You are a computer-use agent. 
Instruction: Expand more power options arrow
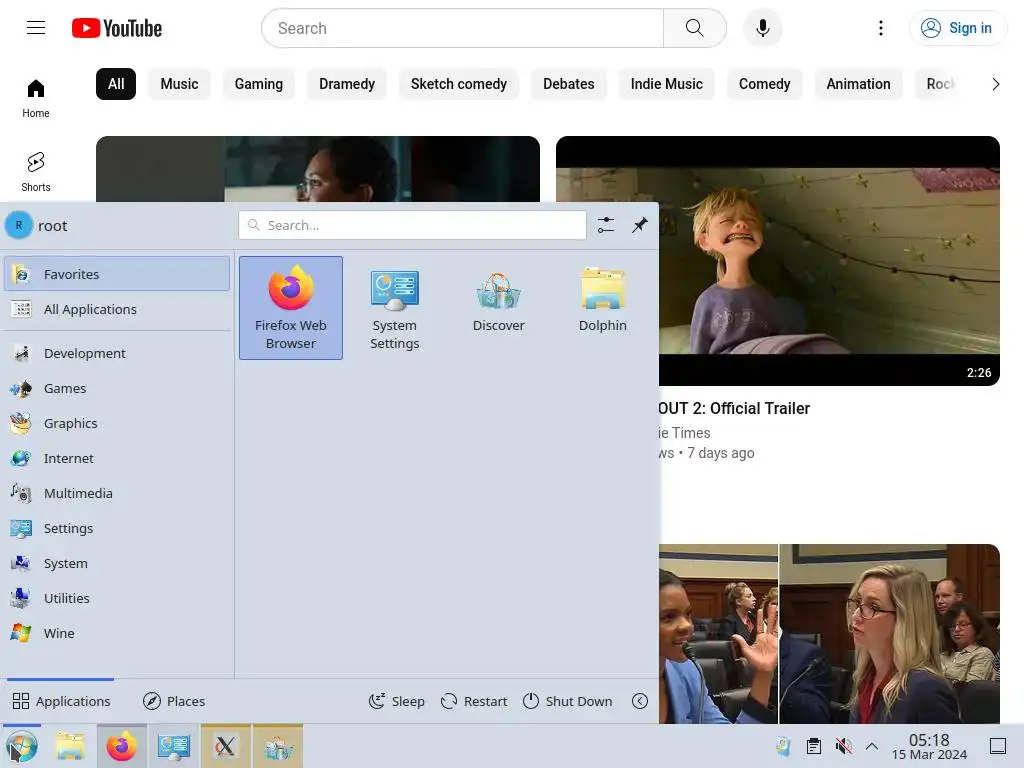(640, 701)
